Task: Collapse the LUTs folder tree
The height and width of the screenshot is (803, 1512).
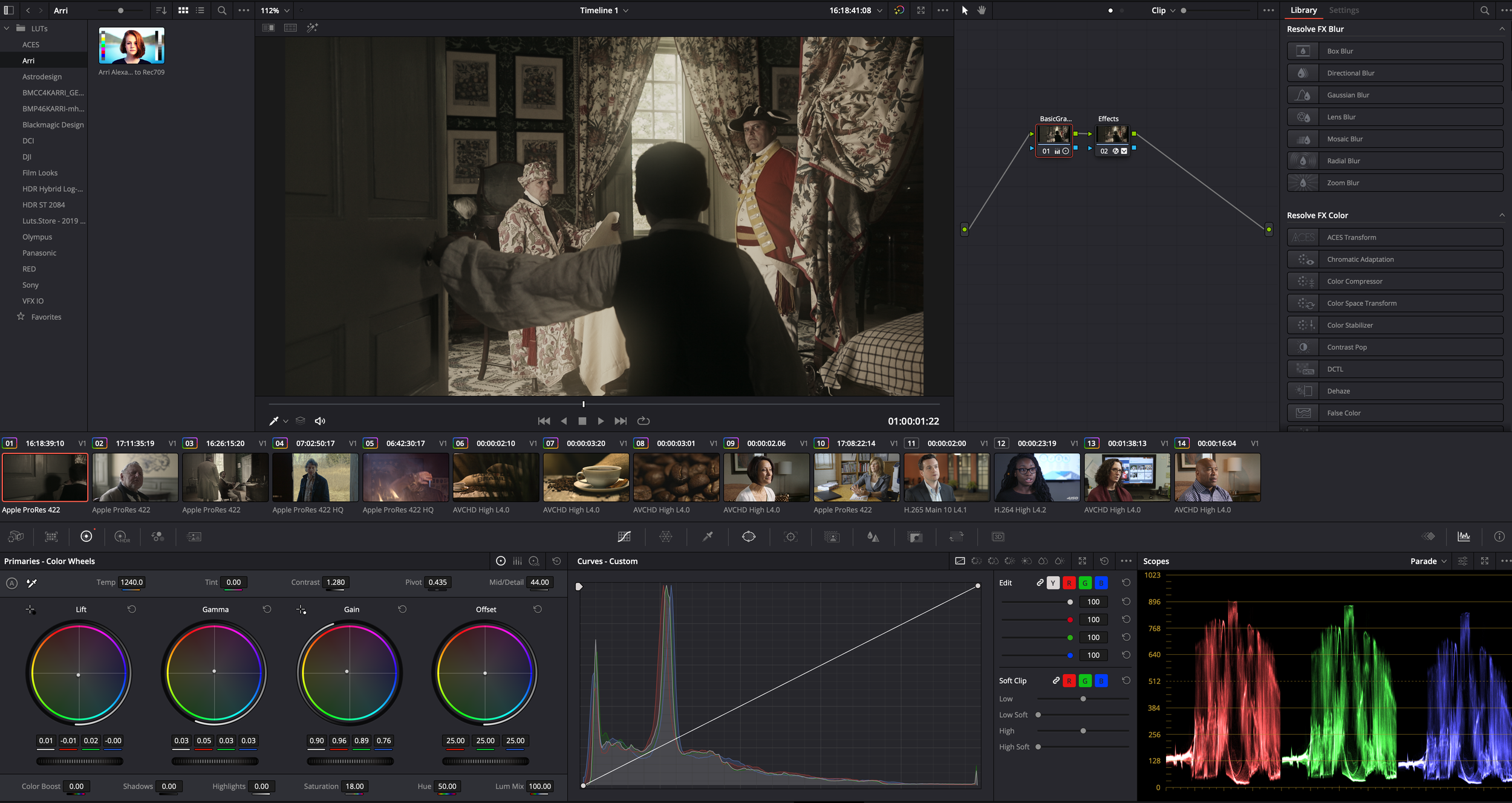Action: tap(7, 28)
